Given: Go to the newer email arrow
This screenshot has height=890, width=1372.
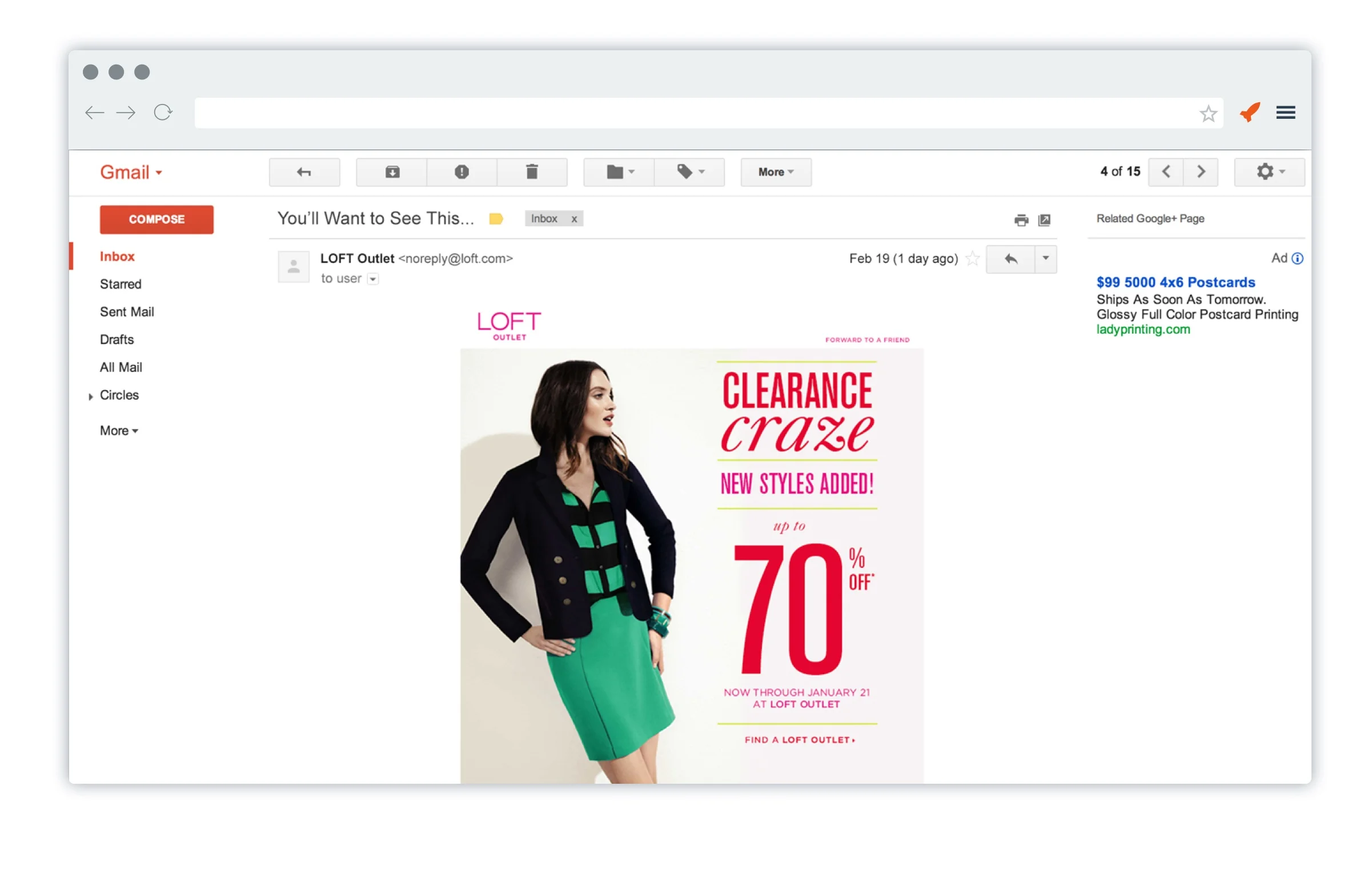Looking at the screenshot, I should tap(1166, 172).
